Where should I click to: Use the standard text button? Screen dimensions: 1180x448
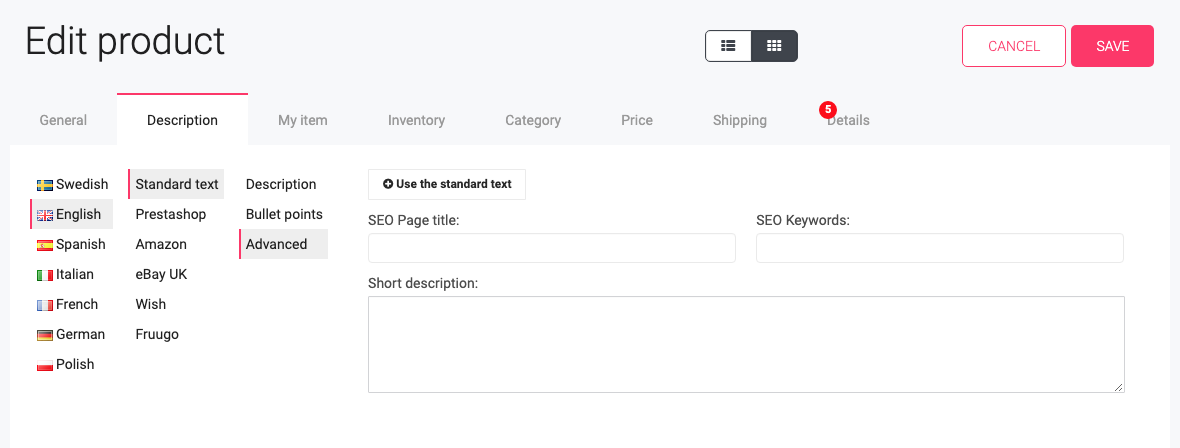(x=447, y=184)
